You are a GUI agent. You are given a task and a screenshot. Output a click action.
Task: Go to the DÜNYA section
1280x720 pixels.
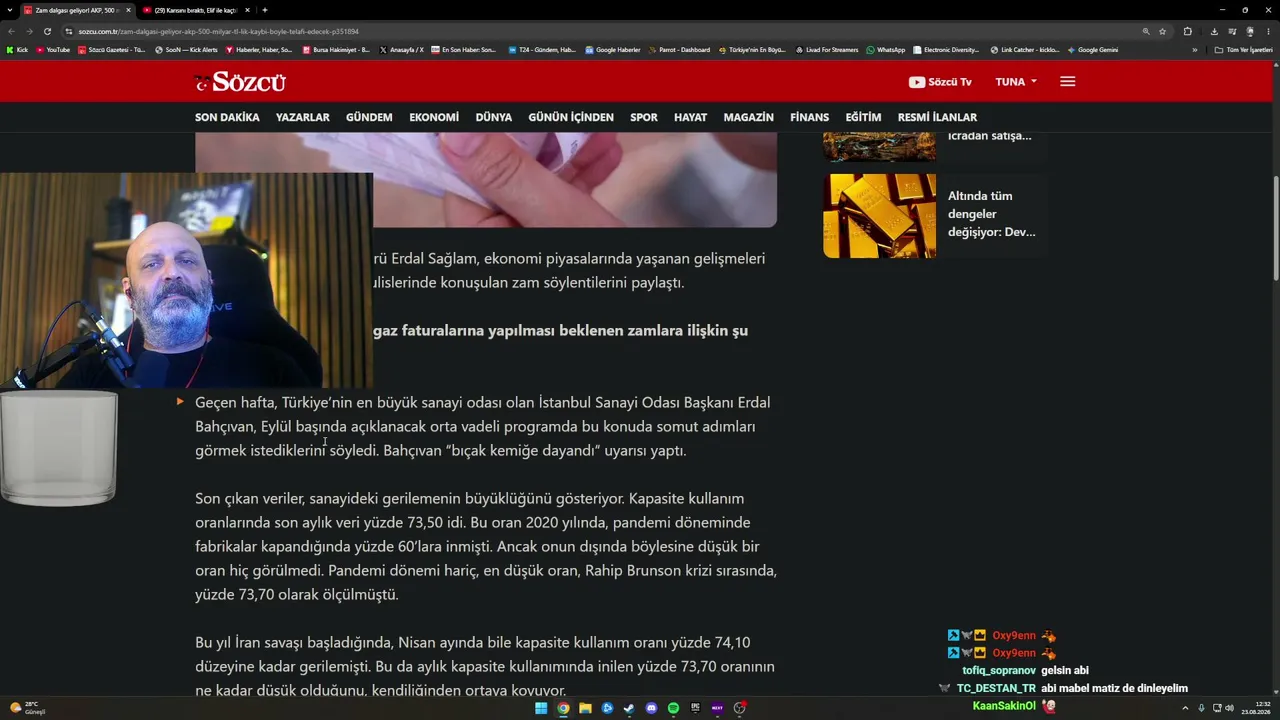493,117
